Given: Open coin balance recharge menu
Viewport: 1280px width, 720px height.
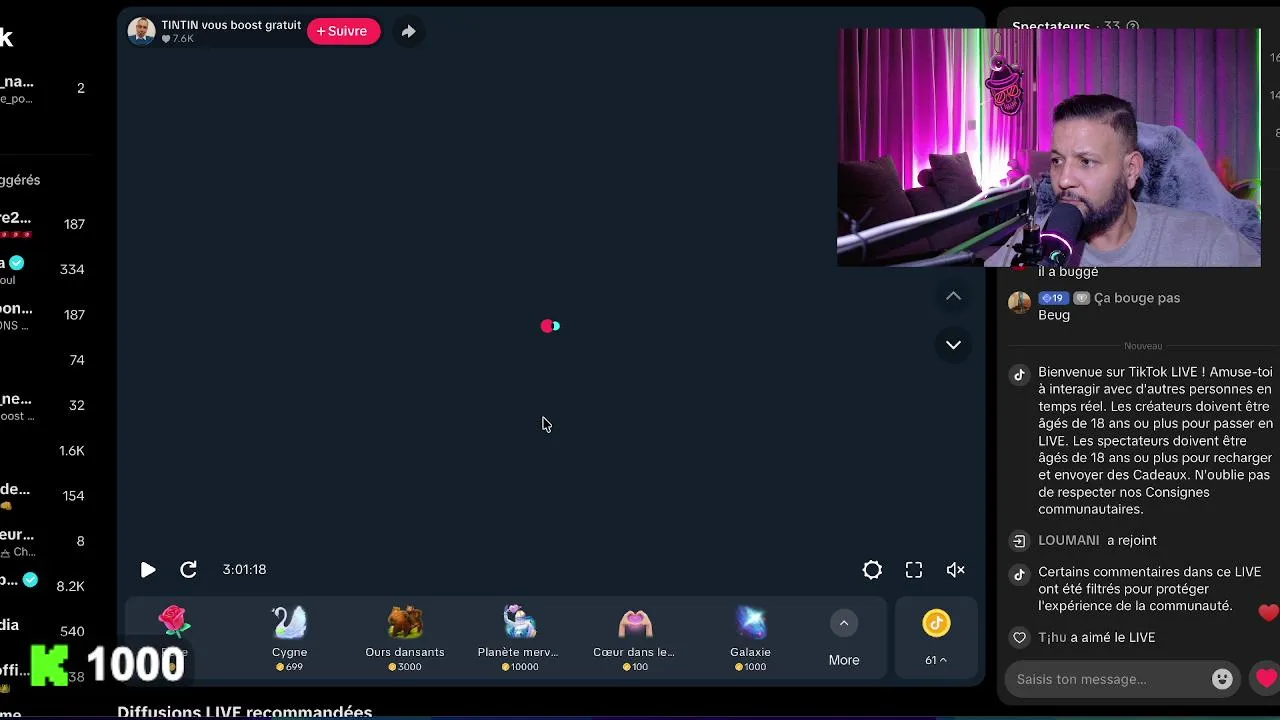Looking at the screenshot, I should click(936, 638).
